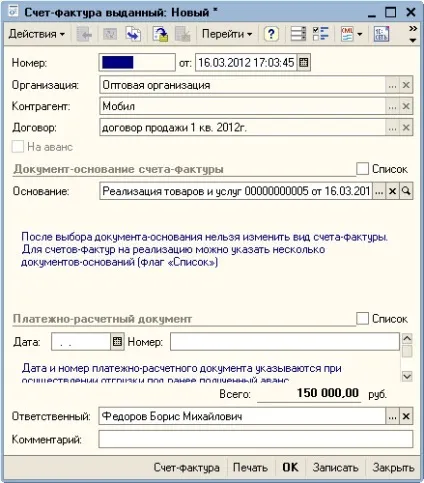This screenshot has height=483, width=424.
Task: Click the Договор field value
Action: pyautogui.click(x=243, y=128)
